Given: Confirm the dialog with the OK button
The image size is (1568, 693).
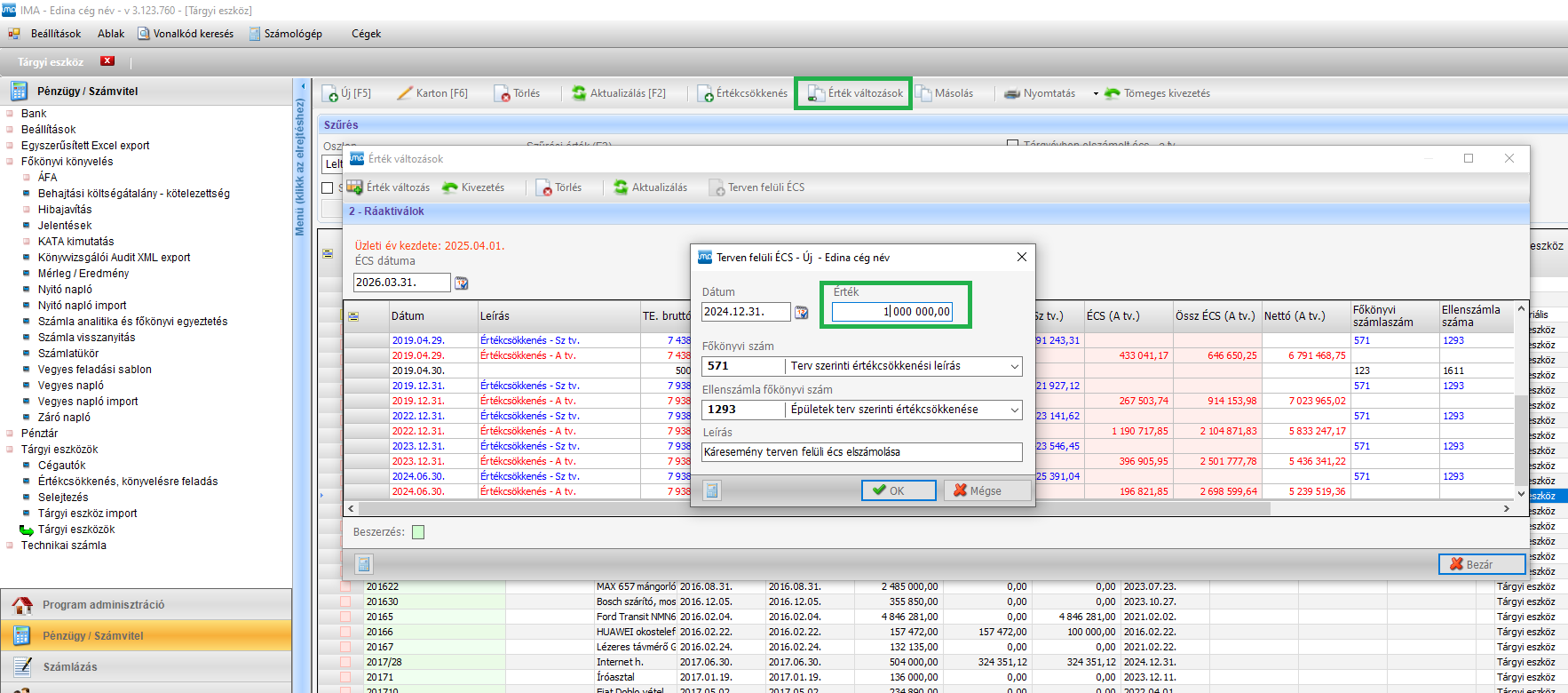Looking at the screenshot, I should pos(898,490).
